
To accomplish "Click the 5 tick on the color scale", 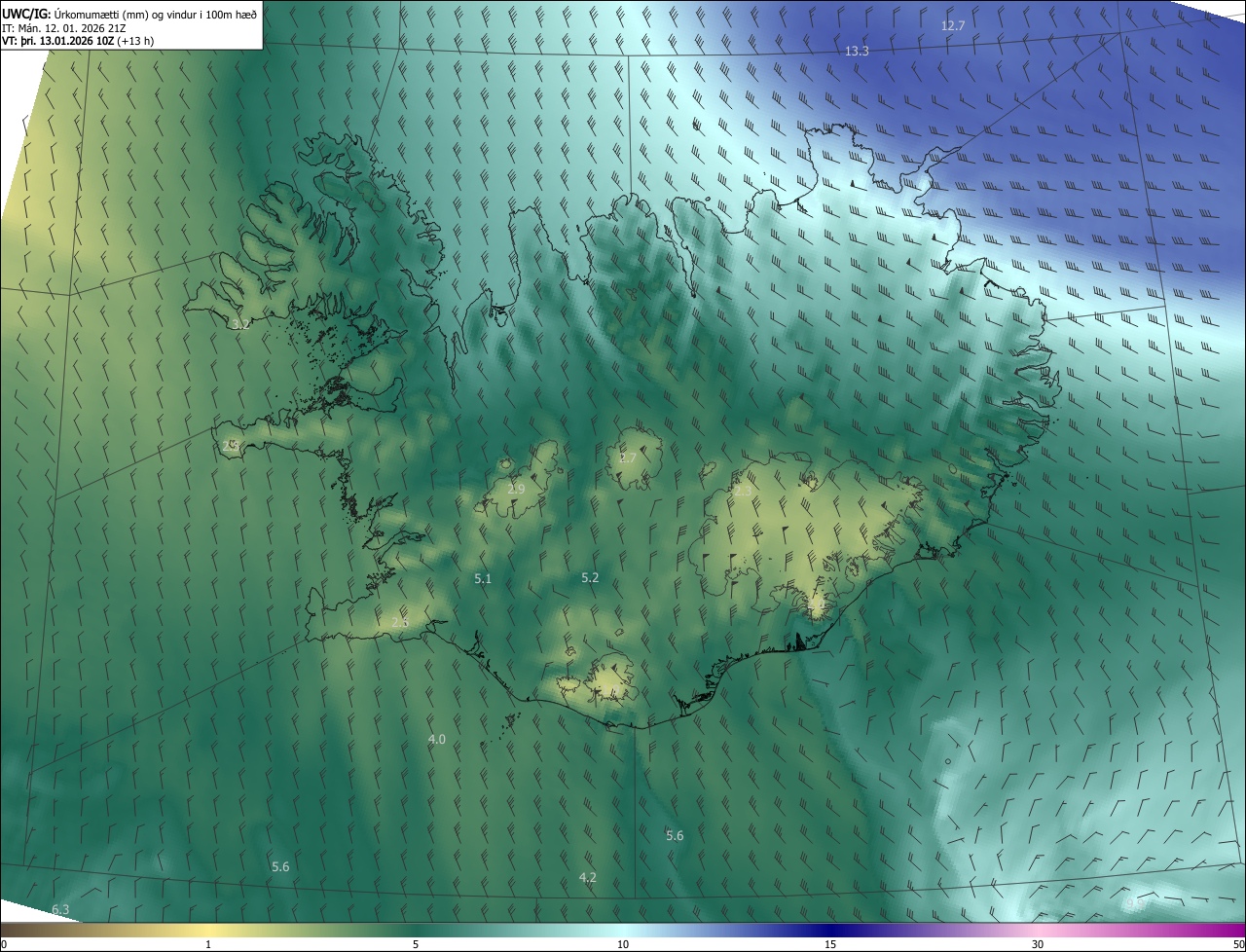I will [x=416, y=944].
